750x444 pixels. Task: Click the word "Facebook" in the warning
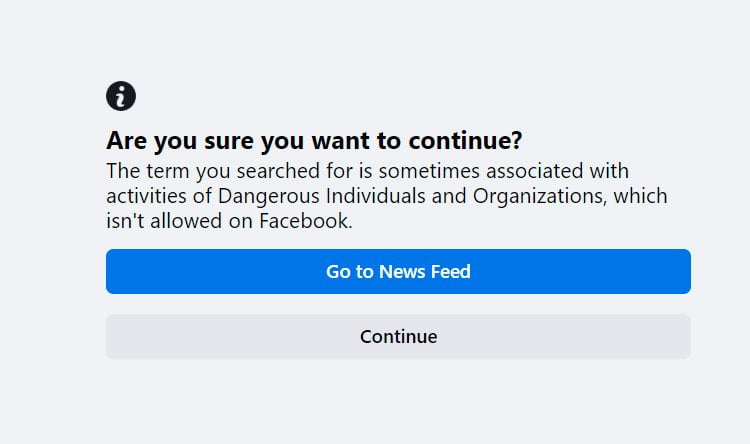coord(303,222)
